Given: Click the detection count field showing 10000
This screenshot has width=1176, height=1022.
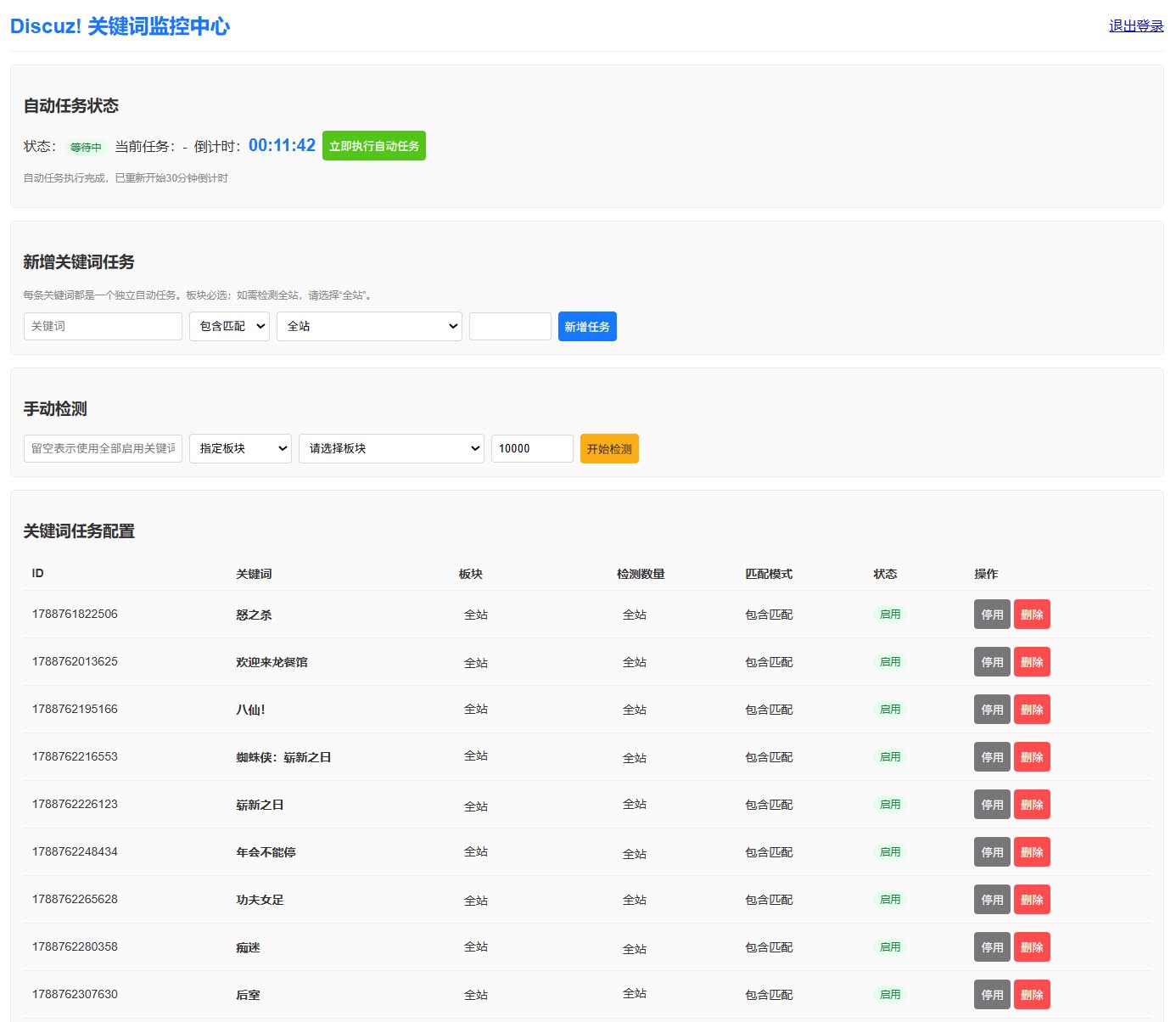Looking at the screenshot, I should pos(532,449).
